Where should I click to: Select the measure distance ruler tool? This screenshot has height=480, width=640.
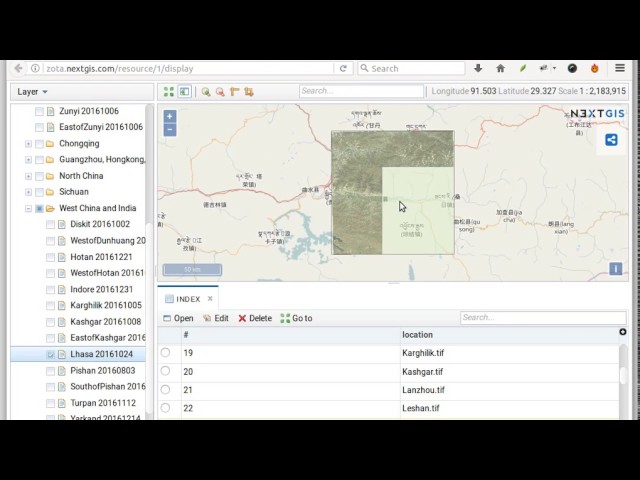[235, 92]
